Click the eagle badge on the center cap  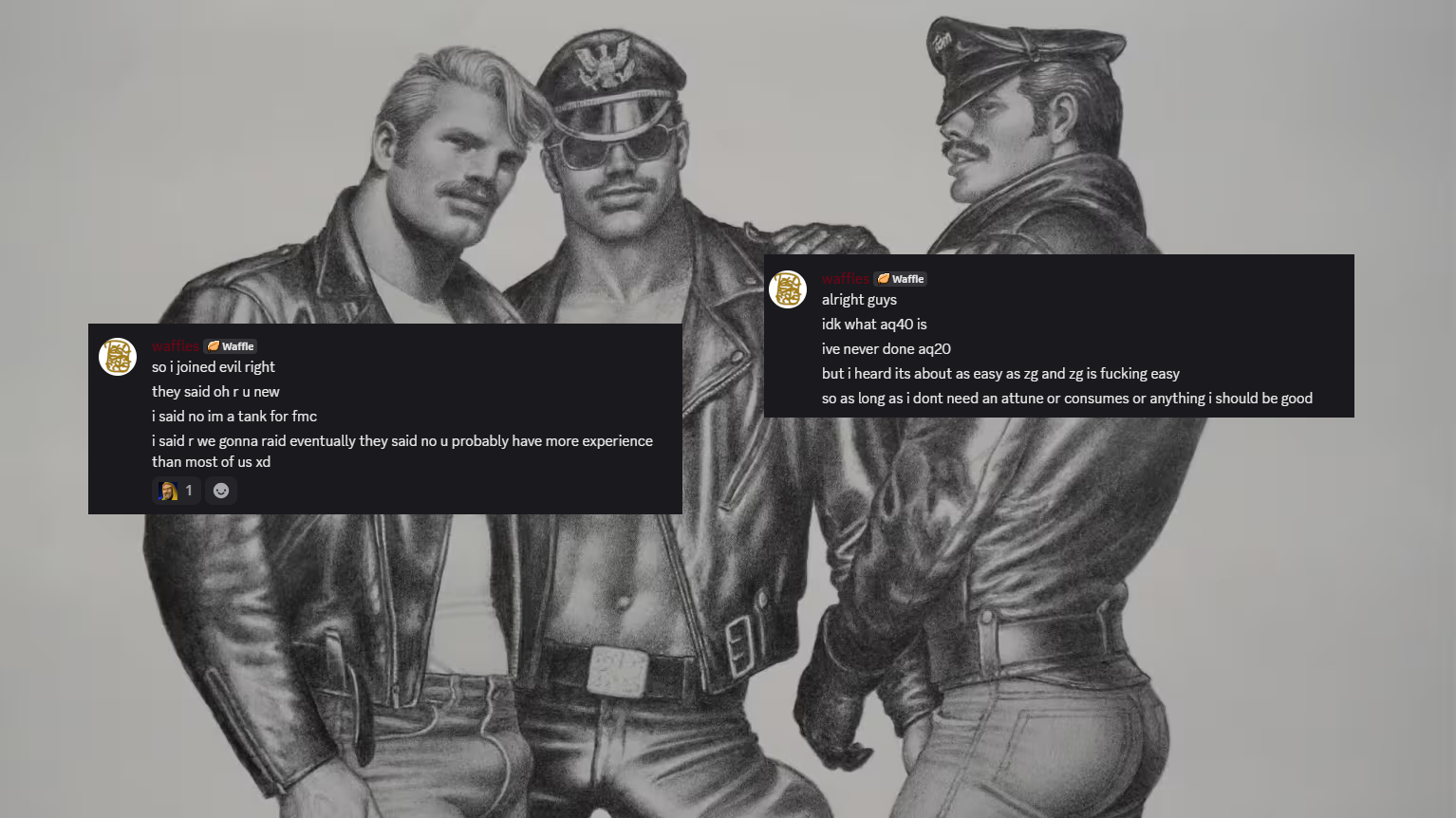click(604, 63)
